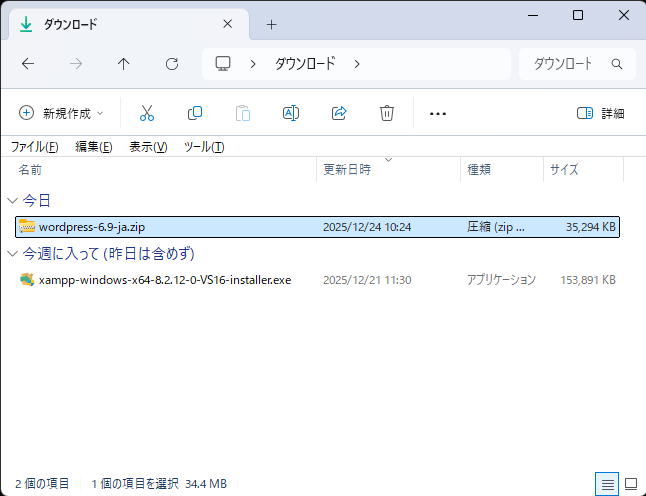
Task: Collapse the 今日 group
Action: point(12,201)
